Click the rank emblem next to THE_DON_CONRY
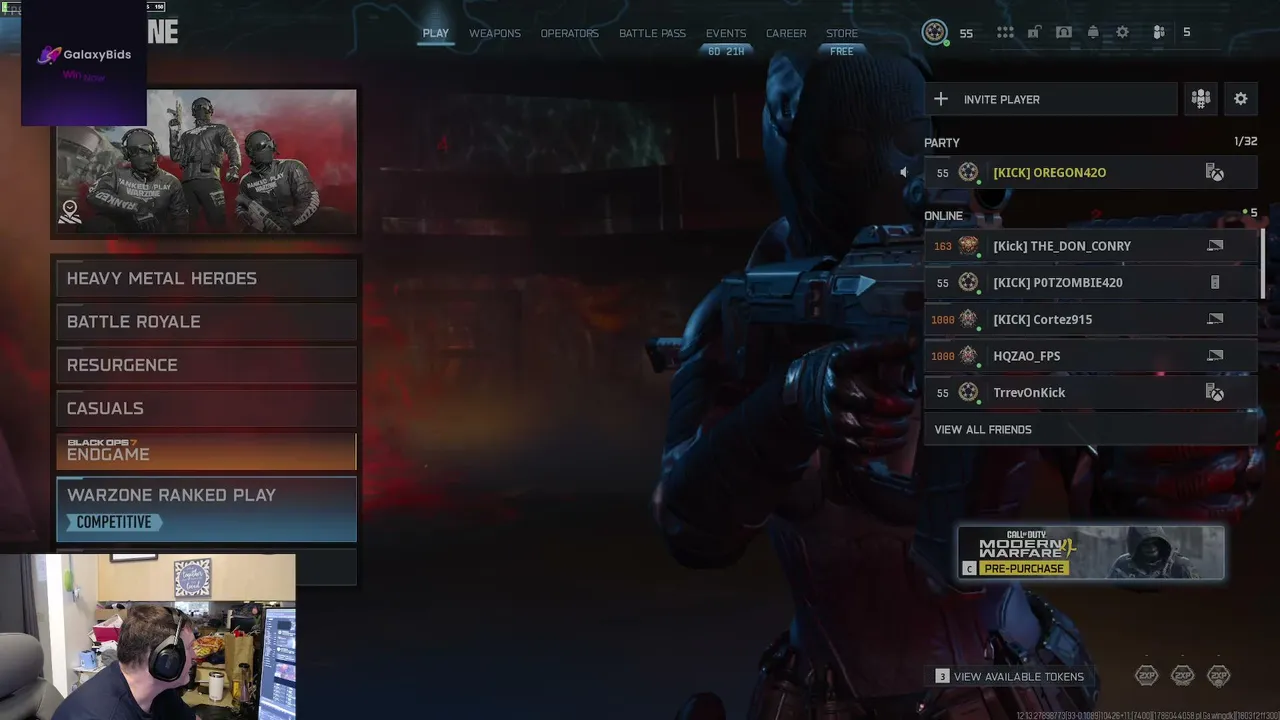1280x720 pixels. point(968,246)
